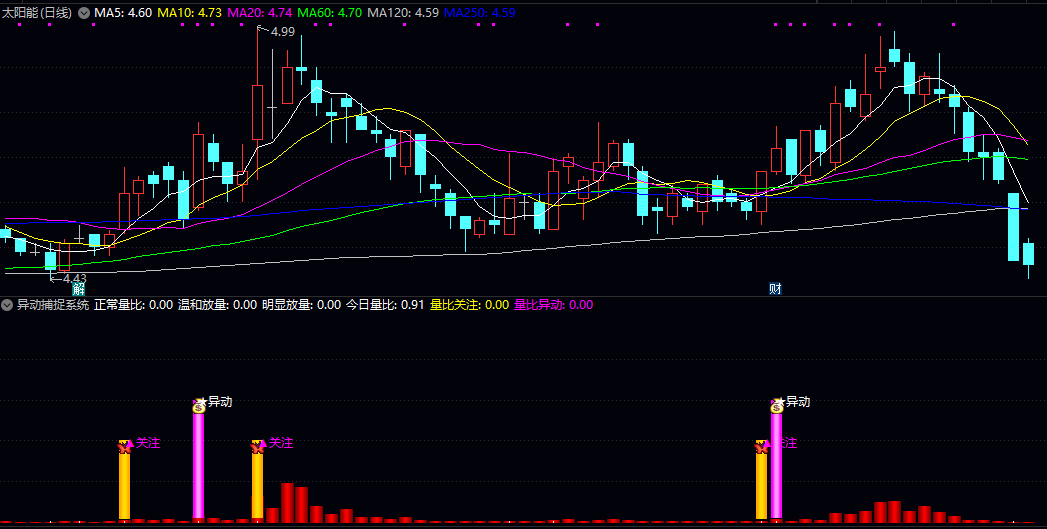Expand the 异动捕捉系统 indicator dropdown arrow
Viewport: 1047px width, 529px height.
[7, 305]
